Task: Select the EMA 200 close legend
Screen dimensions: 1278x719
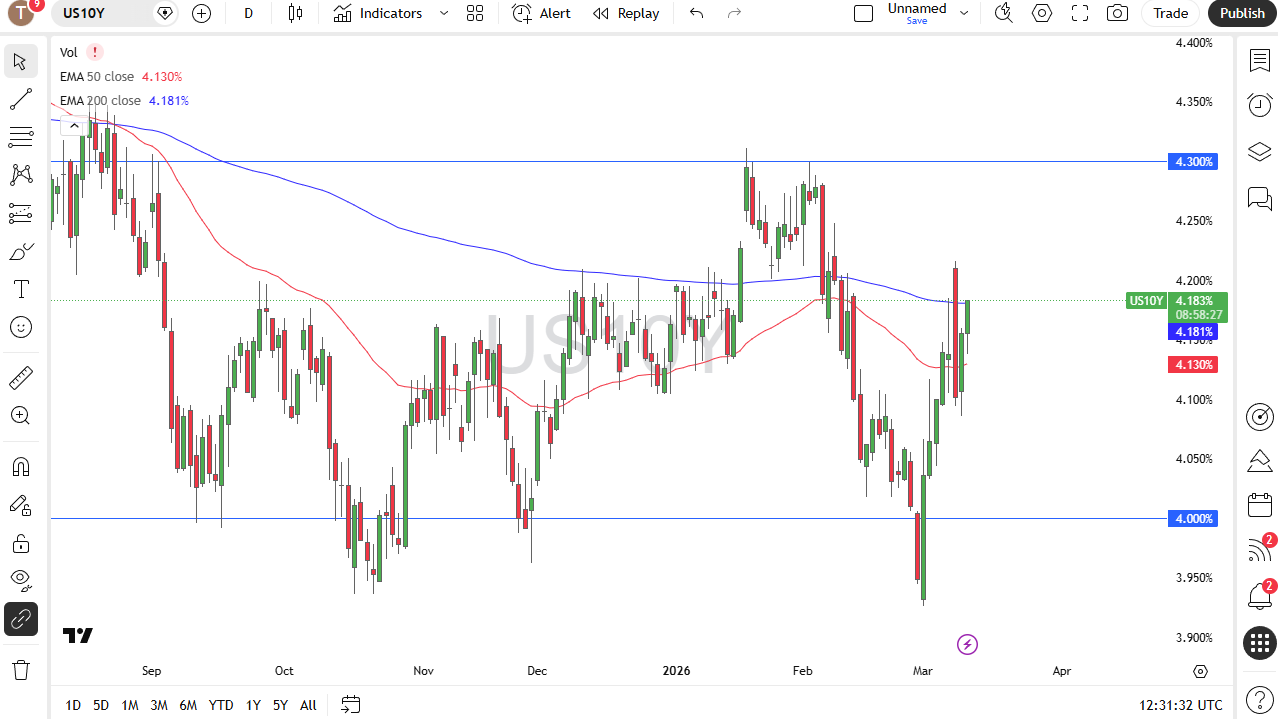Action: (x=101, y=100)
